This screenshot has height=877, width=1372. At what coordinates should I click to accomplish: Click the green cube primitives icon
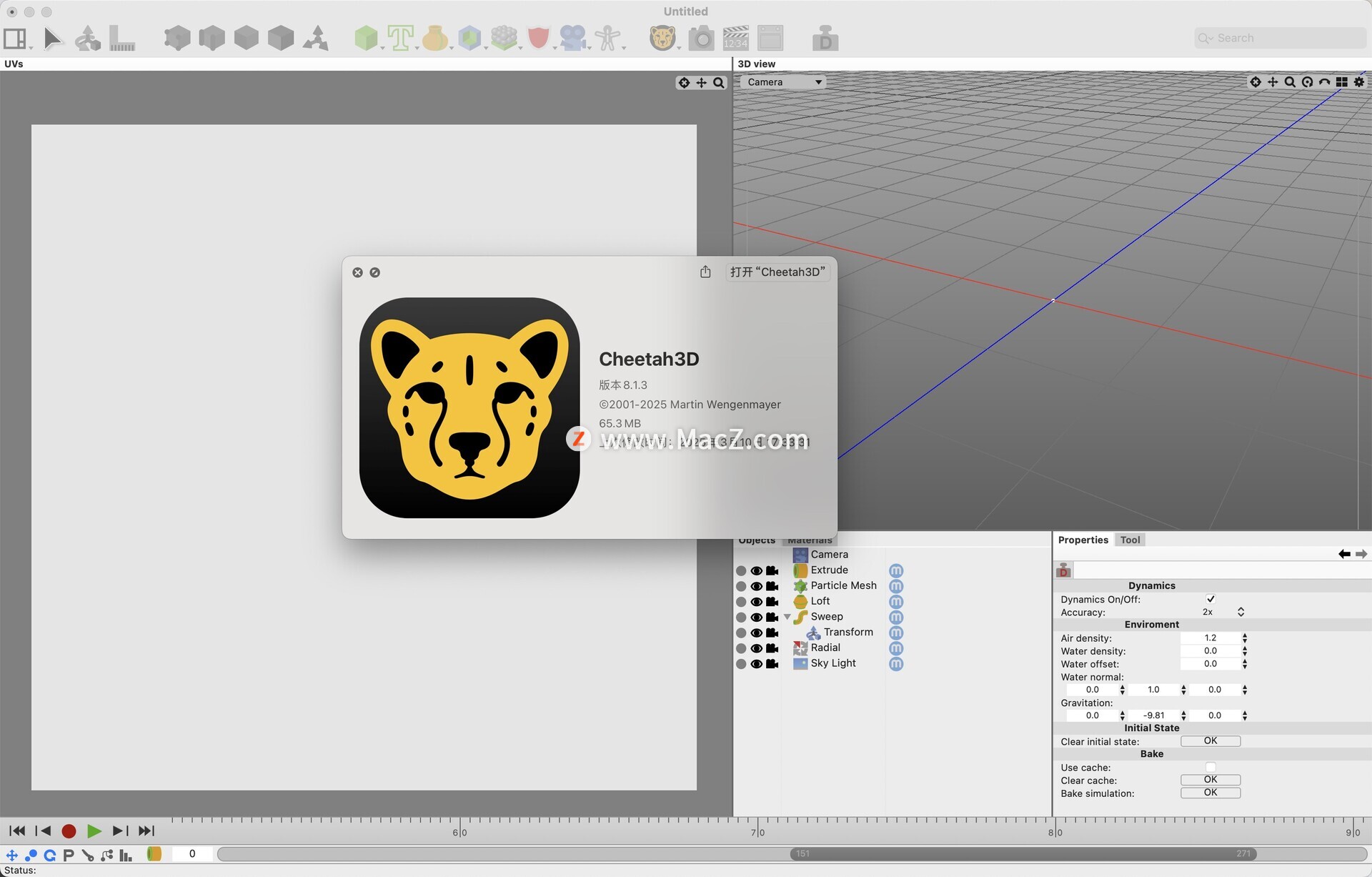[366, 38]
